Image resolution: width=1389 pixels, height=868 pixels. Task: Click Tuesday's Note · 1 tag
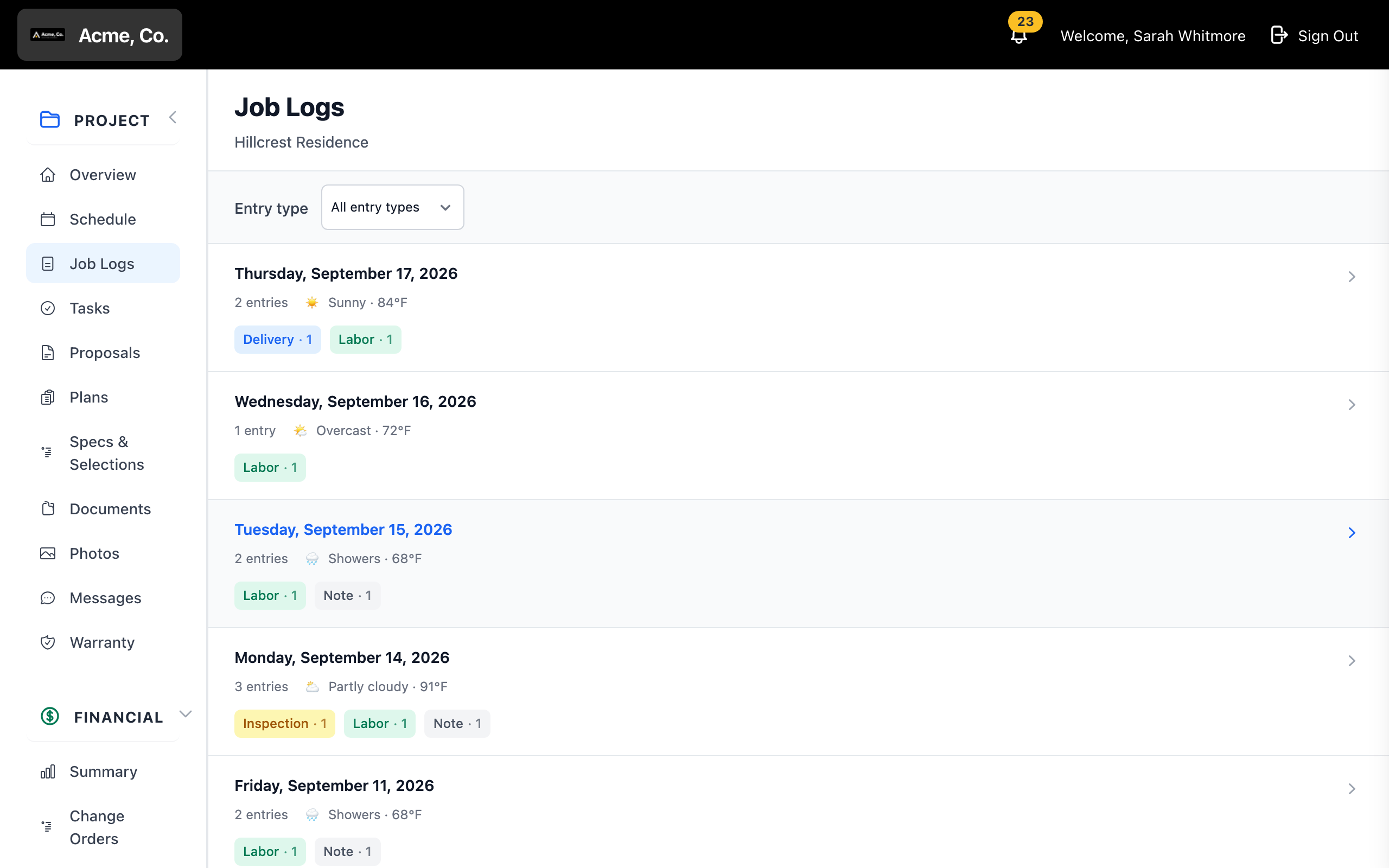(348, 595)
